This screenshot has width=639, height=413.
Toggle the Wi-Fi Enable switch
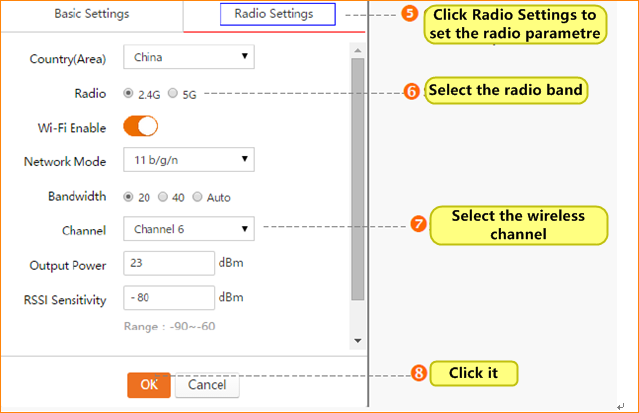point(140,127)
